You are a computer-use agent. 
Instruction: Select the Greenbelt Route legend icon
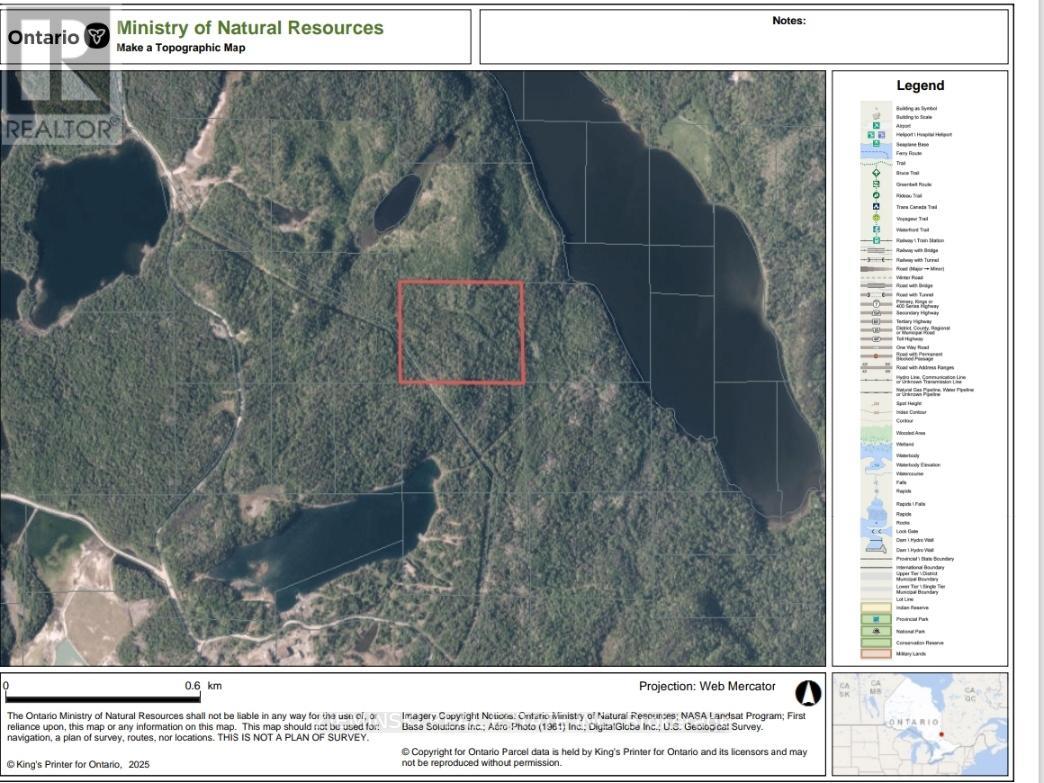click(876, 185)
